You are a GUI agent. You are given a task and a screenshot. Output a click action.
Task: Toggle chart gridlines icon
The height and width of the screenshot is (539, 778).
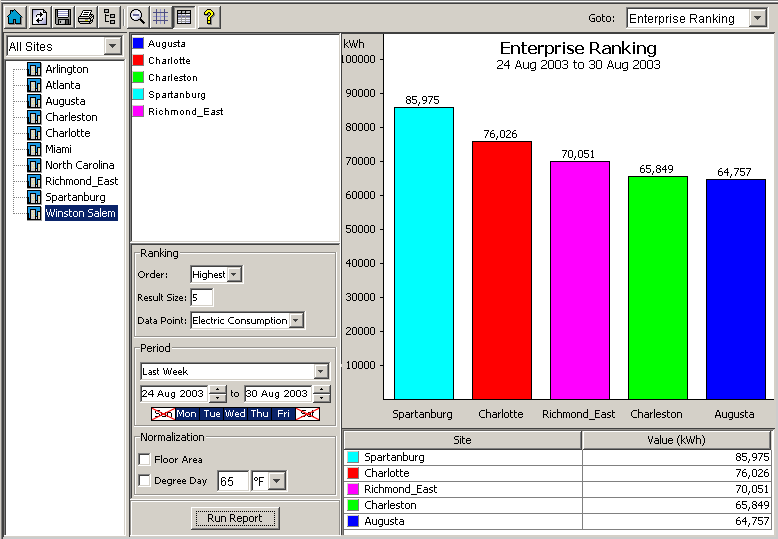(x=161, y=17)
